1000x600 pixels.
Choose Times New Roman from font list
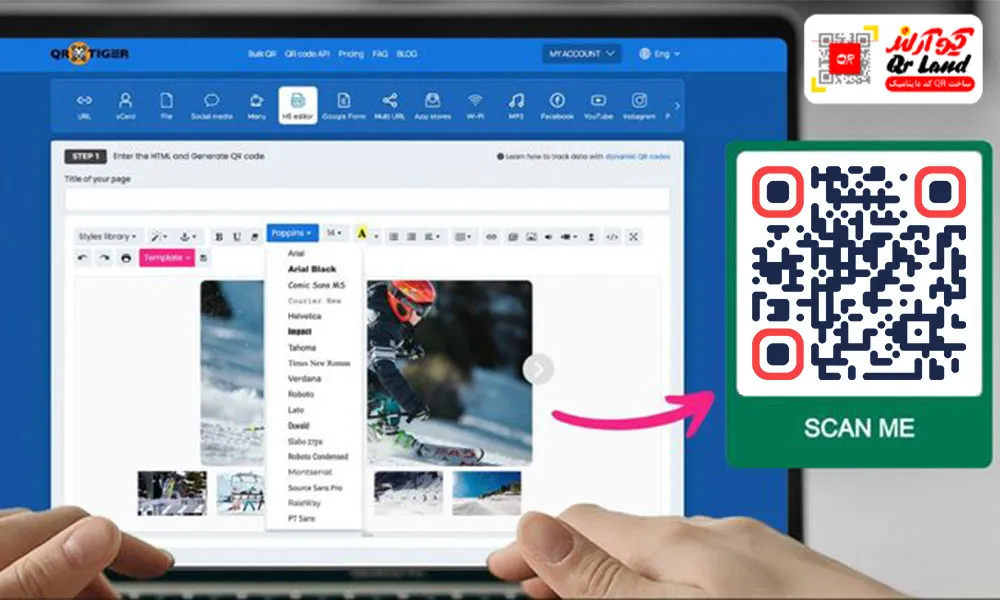pos(318,363)
